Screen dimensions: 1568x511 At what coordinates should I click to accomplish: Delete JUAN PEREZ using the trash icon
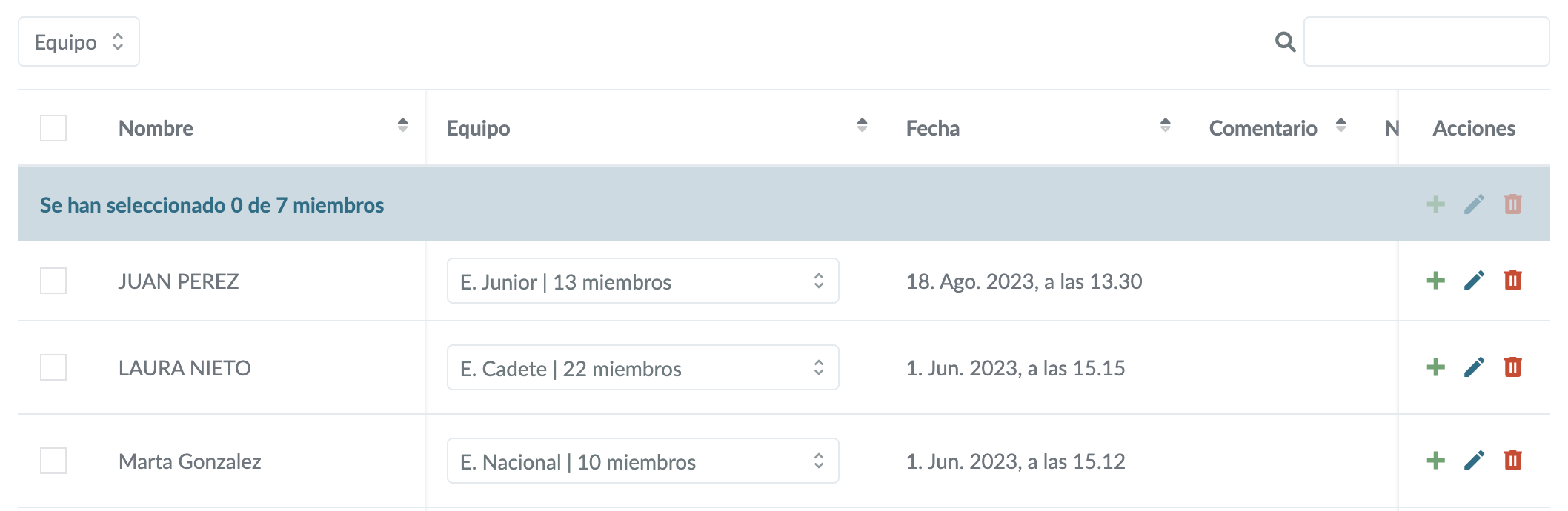coord(1512,281)
